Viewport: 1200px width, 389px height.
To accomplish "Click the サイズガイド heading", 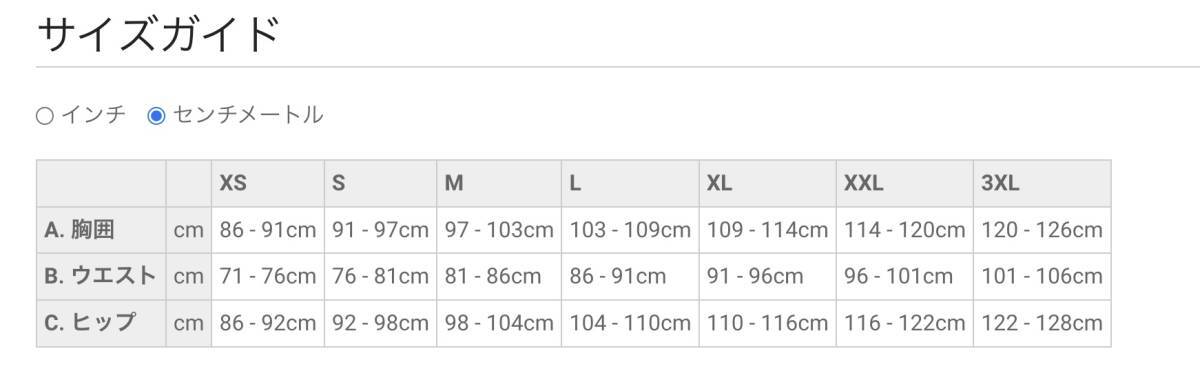I will click(157, 35).
